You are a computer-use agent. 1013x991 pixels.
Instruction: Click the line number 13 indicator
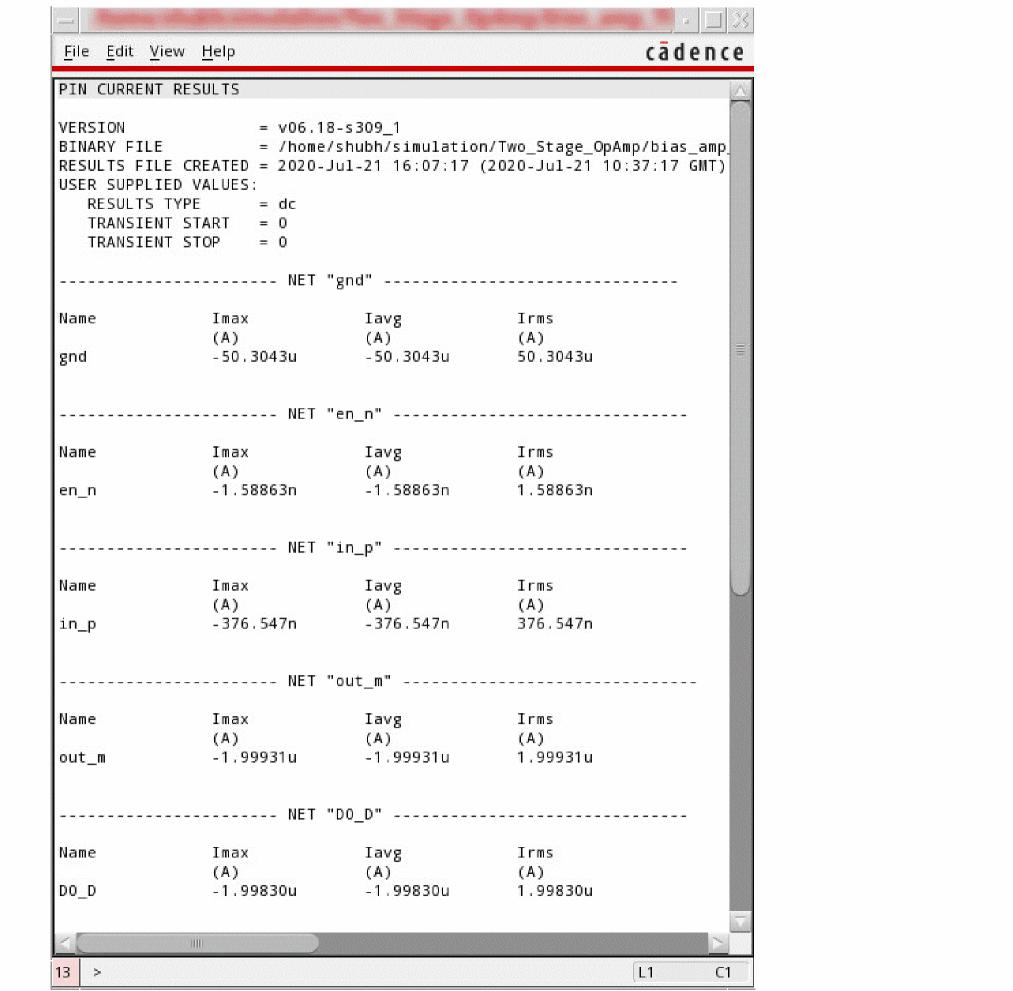[64, 972]
